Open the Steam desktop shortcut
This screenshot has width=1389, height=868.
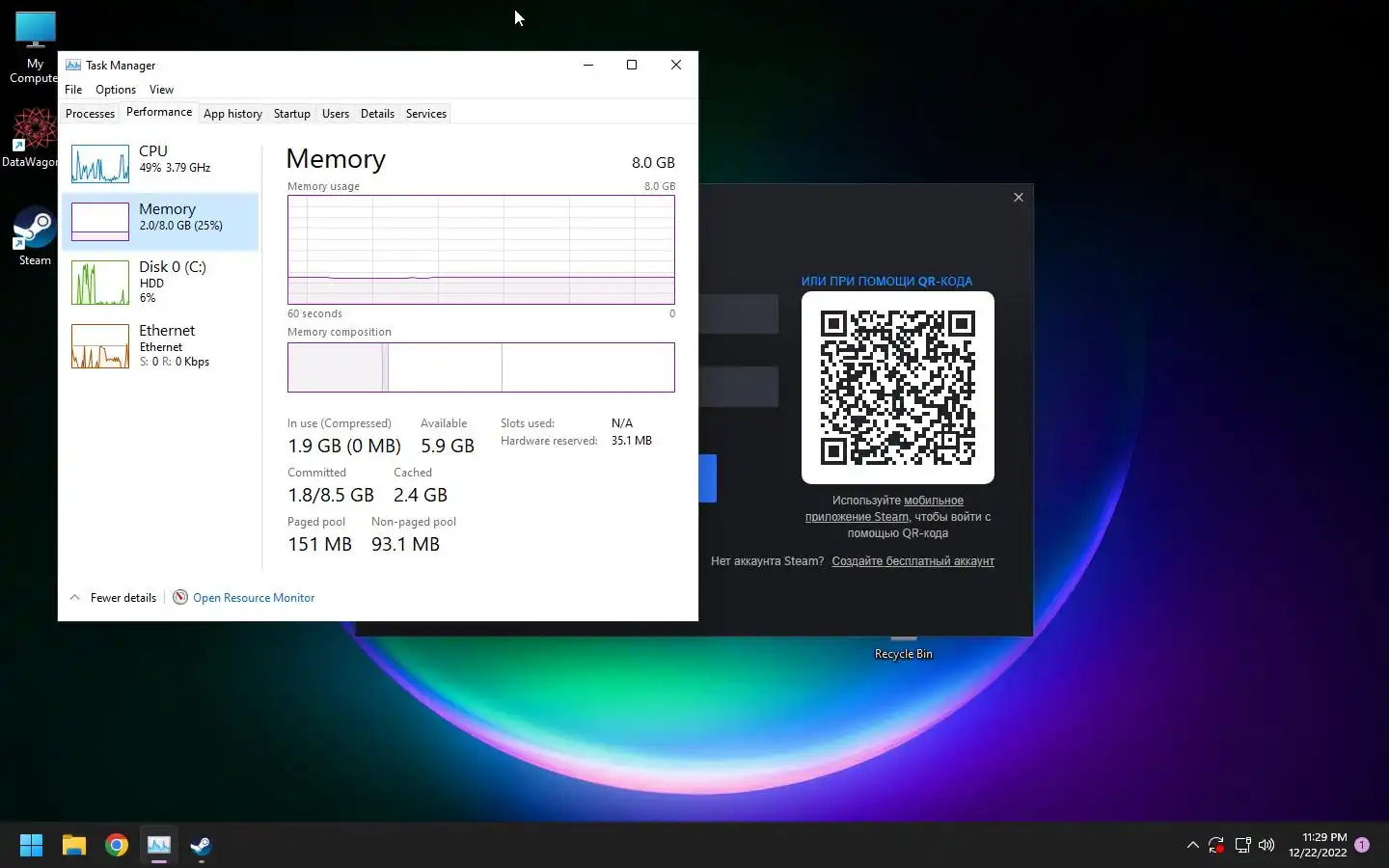pos(35,235)
